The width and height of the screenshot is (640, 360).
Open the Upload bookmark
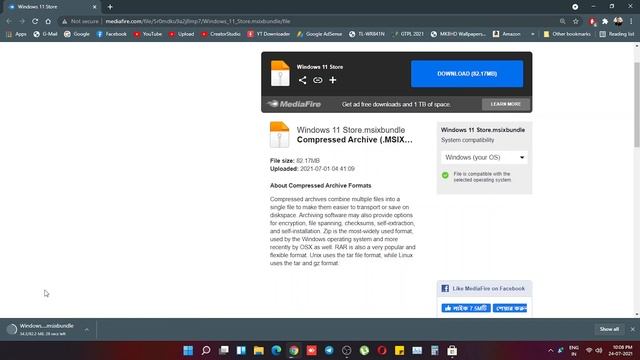(181, 34)
